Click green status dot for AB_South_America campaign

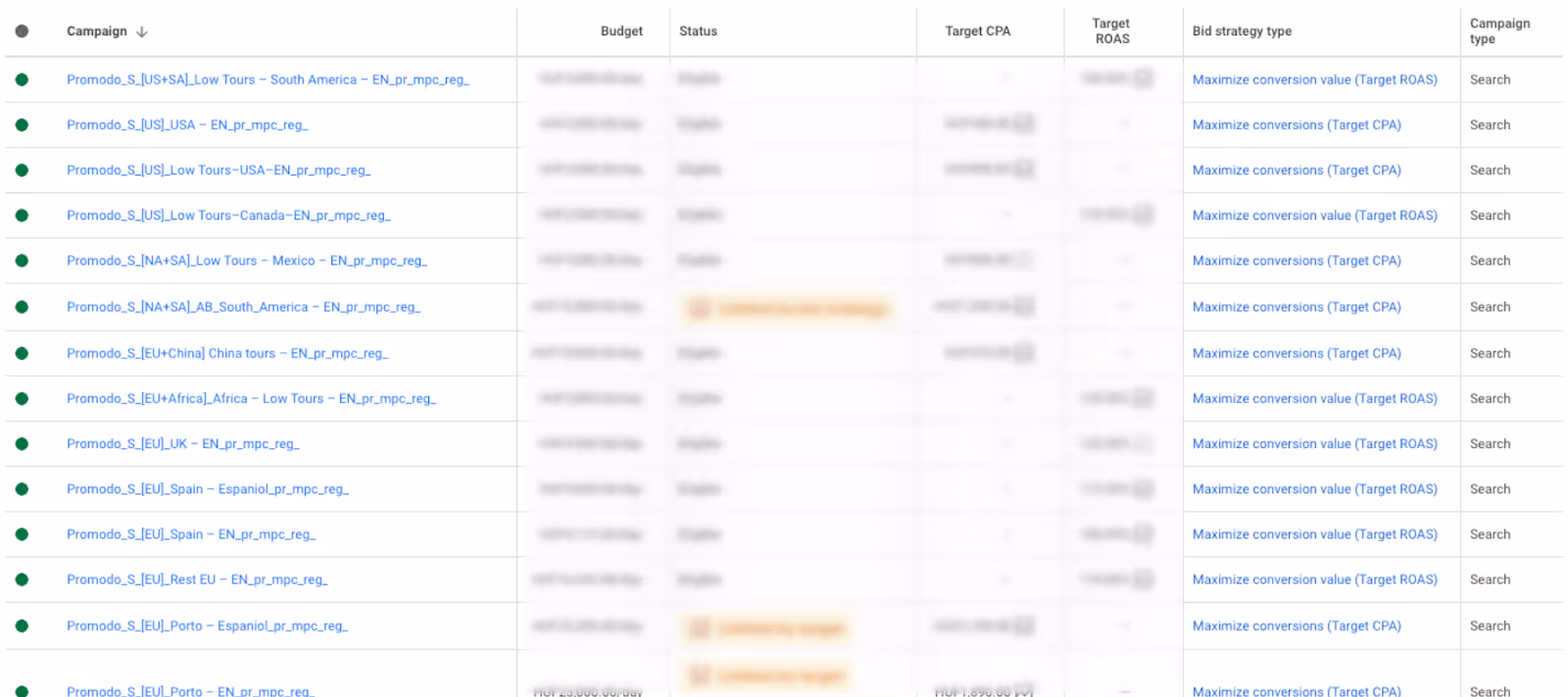[22, 307]
